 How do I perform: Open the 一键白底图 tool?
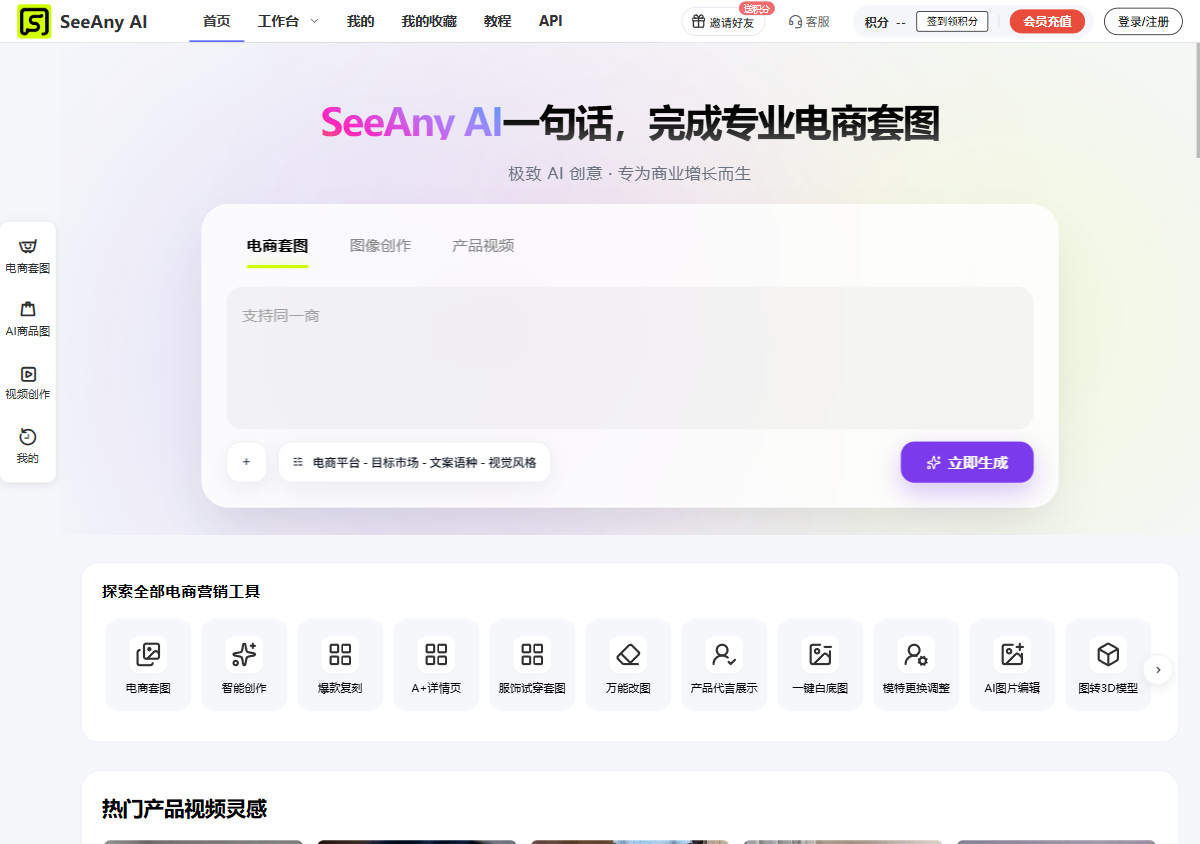(820, 665)
